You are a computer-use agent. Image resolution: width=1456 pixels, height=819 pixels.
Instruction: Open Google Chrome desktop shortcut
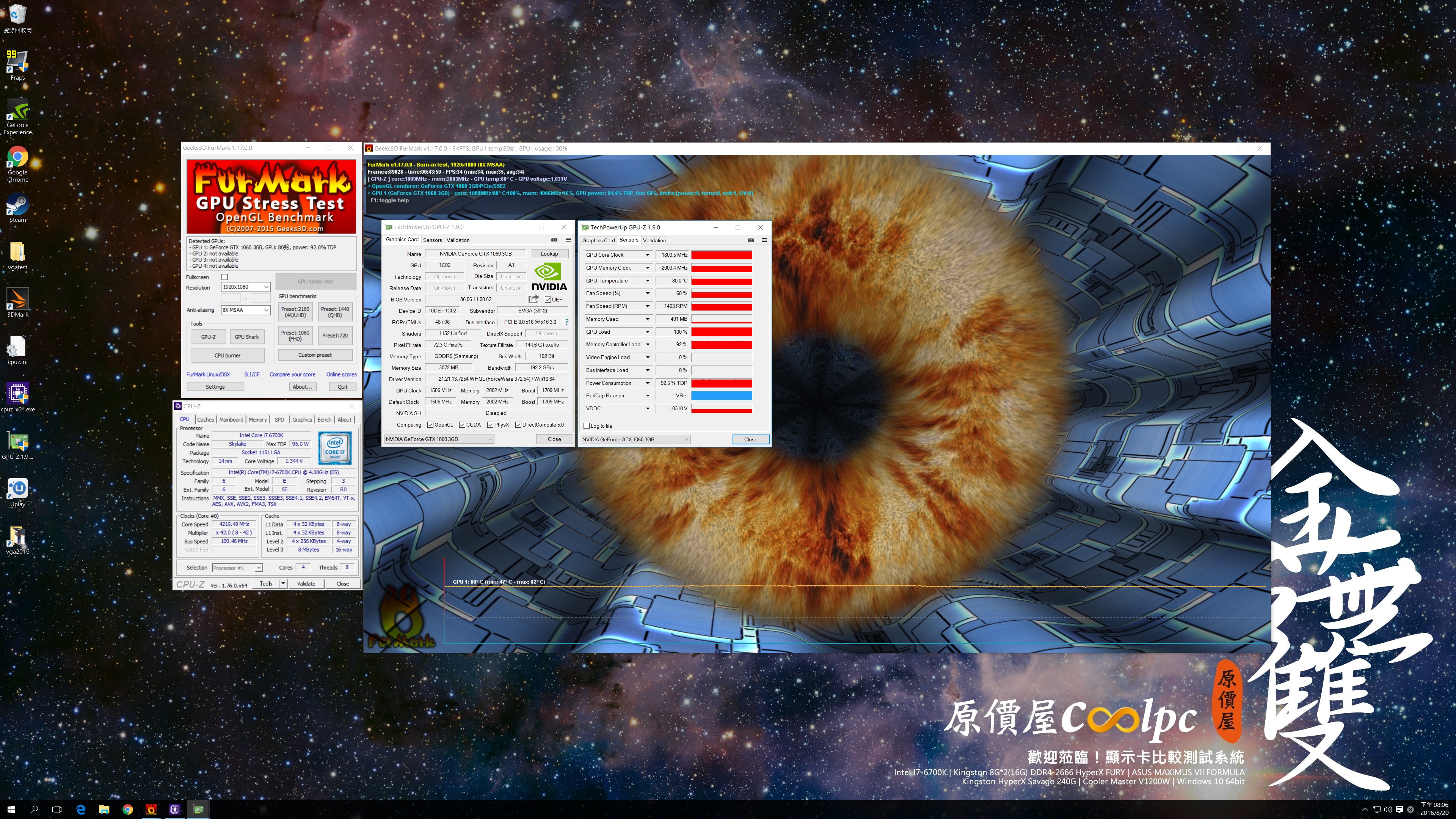pyautogui.click(x=17, y=164)
